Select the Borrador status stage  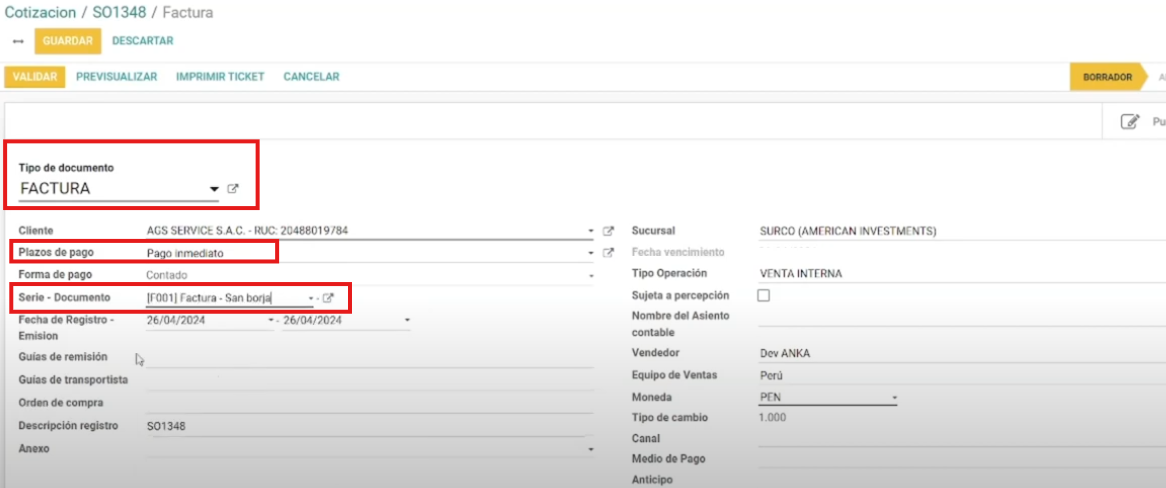(x=1106, y=77)
